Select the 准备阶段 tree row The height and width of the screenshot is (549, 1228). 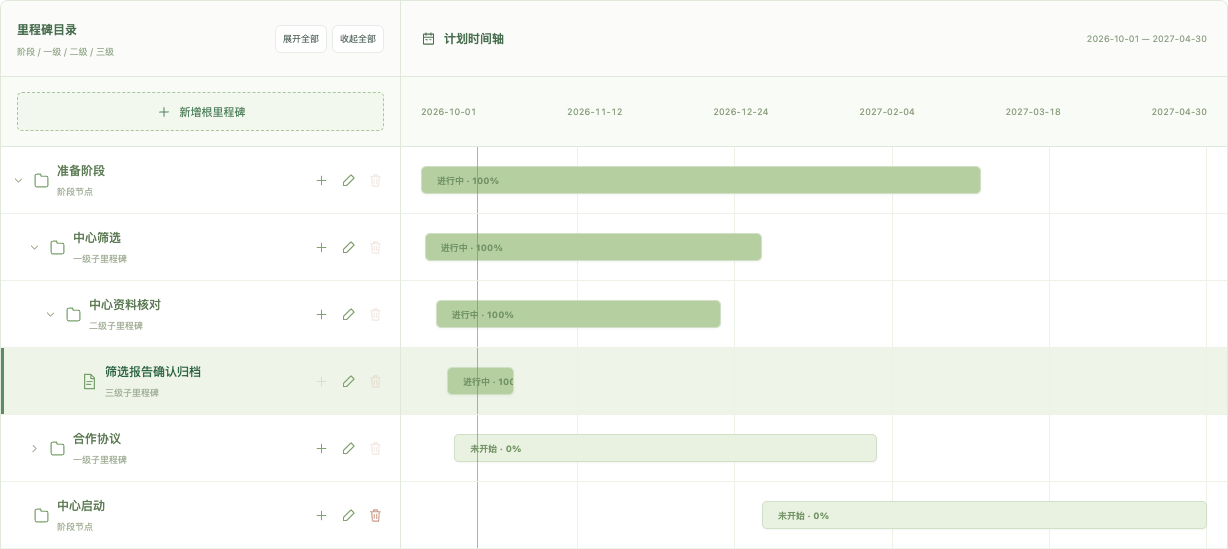tap(200, 181)
